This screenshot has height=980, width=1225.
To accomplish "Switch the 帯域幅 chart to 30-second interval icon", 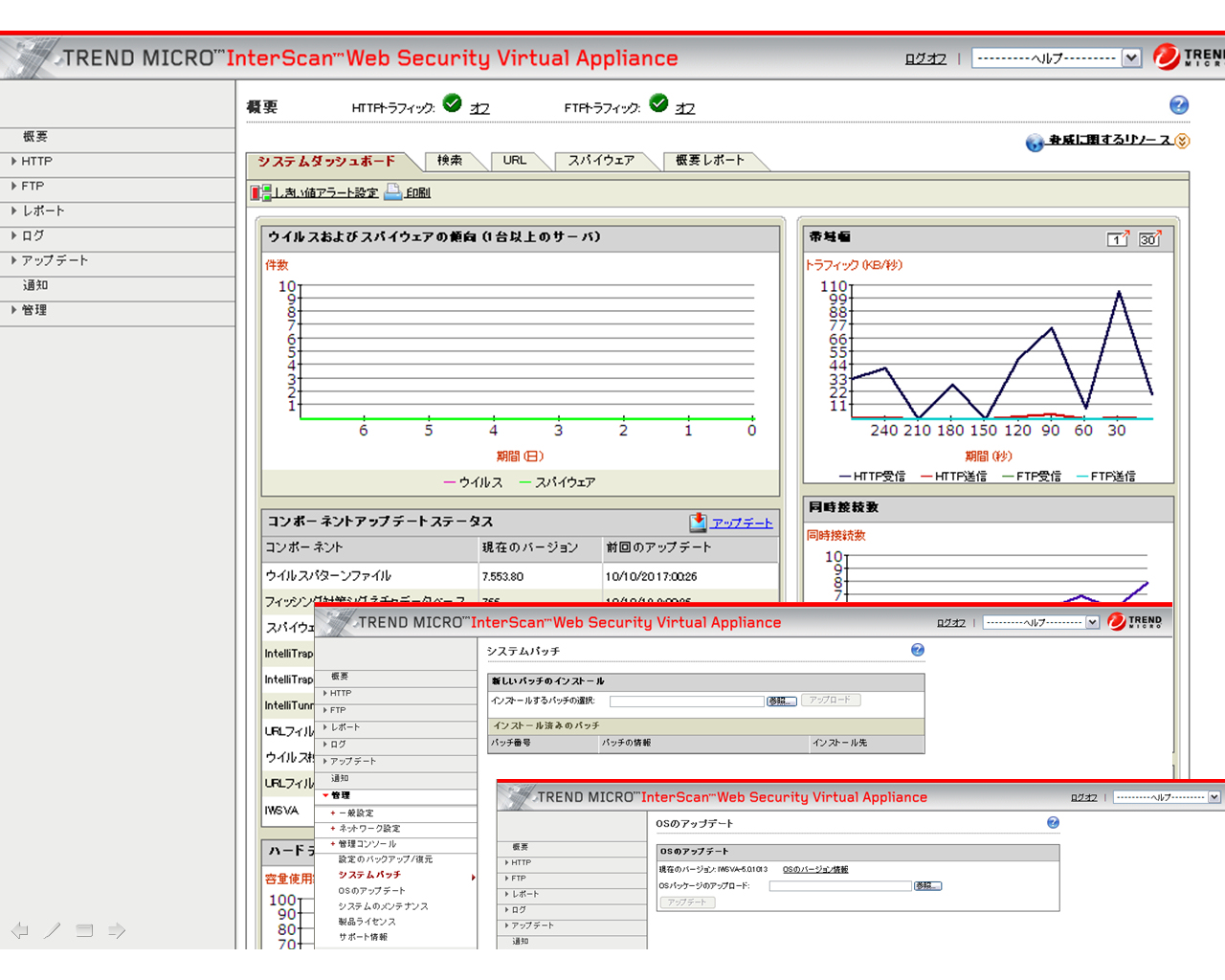I will point(1149,238).
